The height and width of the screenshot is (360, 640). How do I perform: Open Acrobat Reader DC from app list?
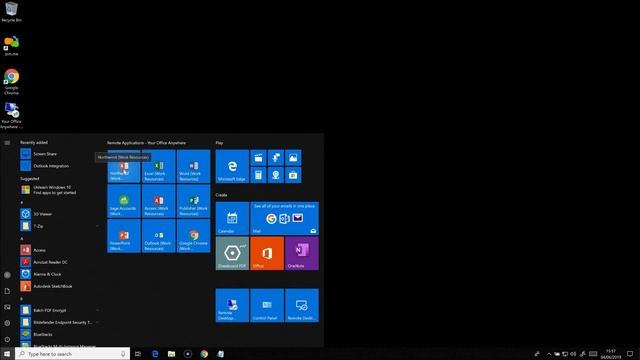[60, 262]
